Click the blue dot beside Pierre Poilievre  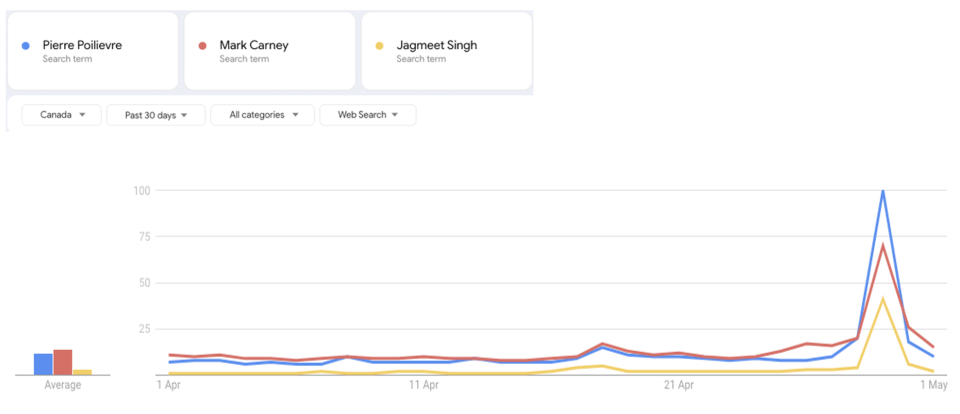point(25,45)
